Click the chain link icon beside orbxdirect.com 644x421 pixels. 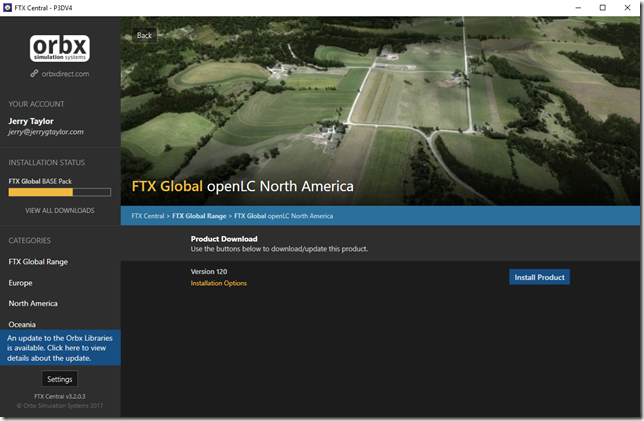[34, 74]
